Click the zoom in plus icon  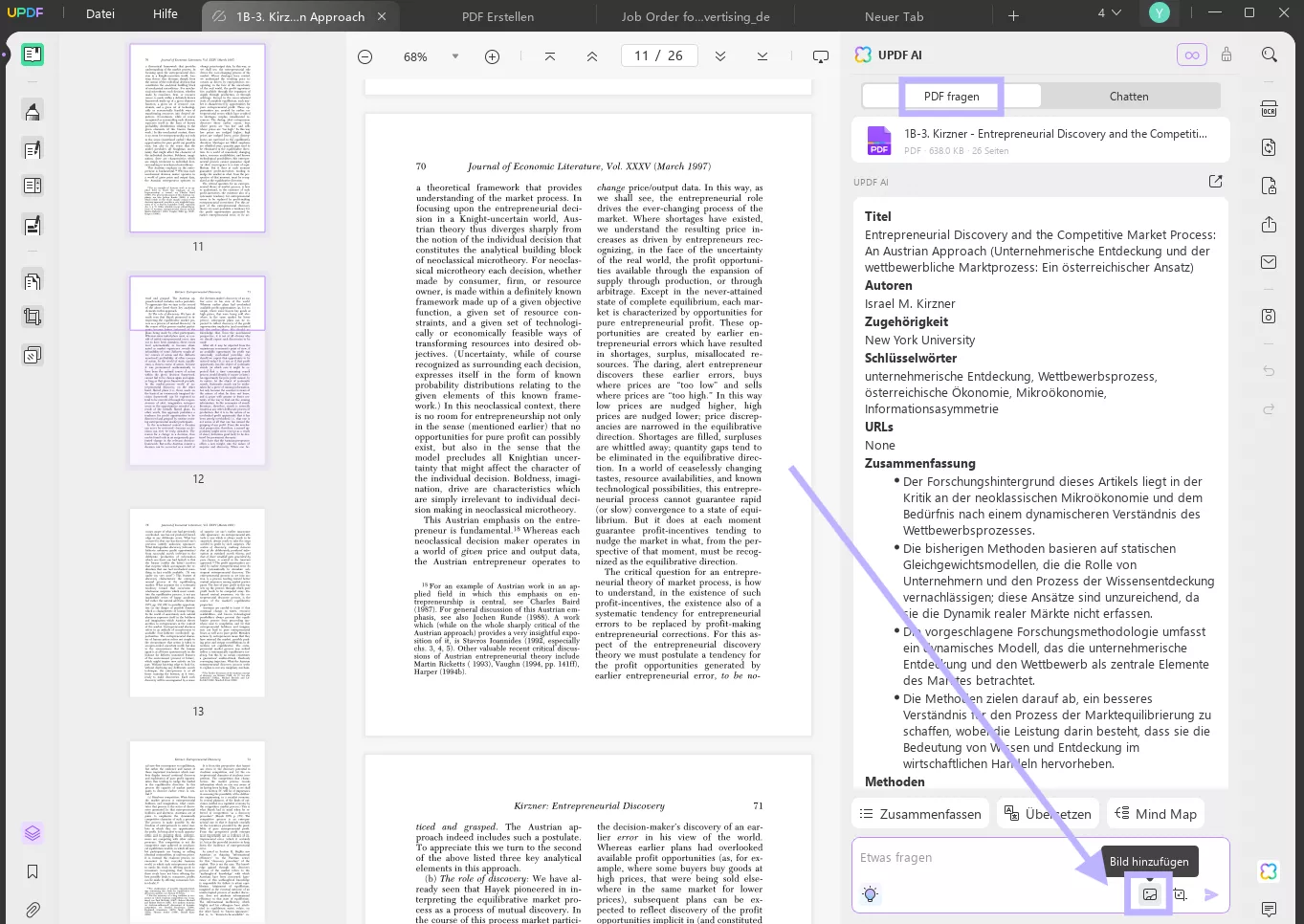tap(492, 56)
